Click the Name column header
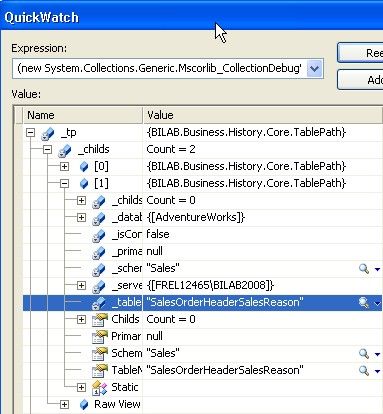This screenshot has width=383, height=414. click(x=83, y=115)
